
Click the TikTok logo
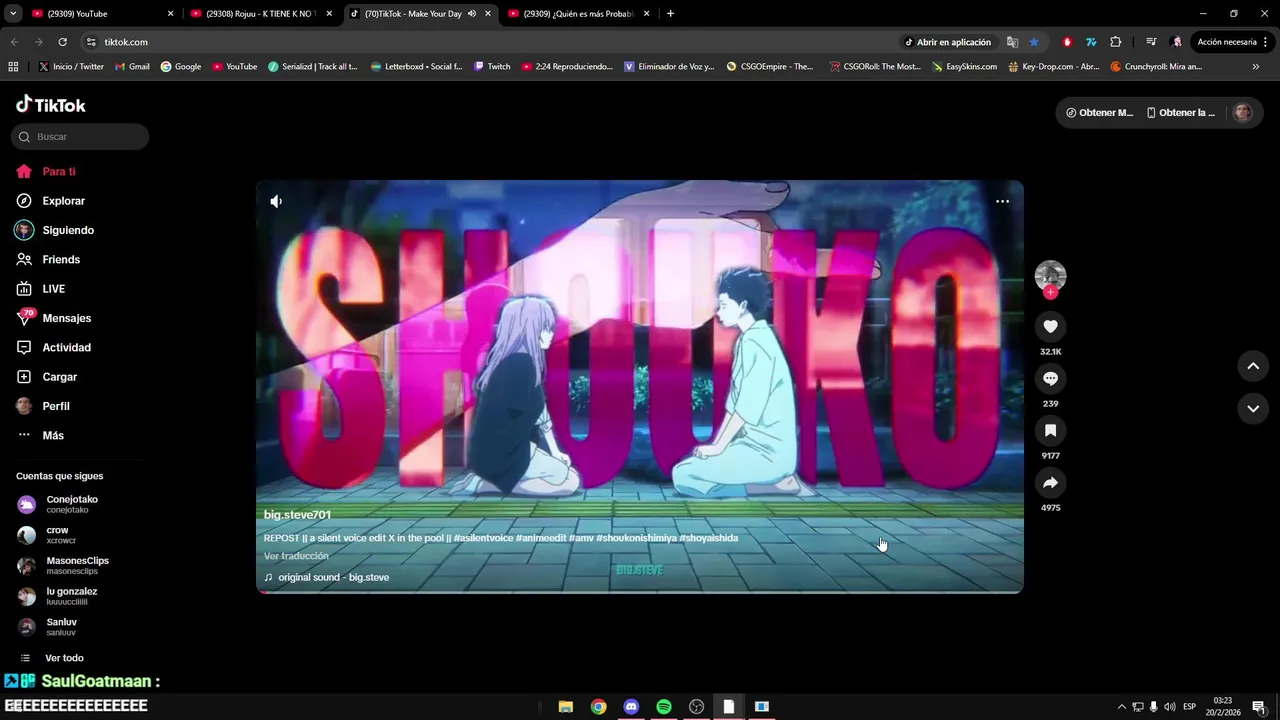[x=51, y=105]
